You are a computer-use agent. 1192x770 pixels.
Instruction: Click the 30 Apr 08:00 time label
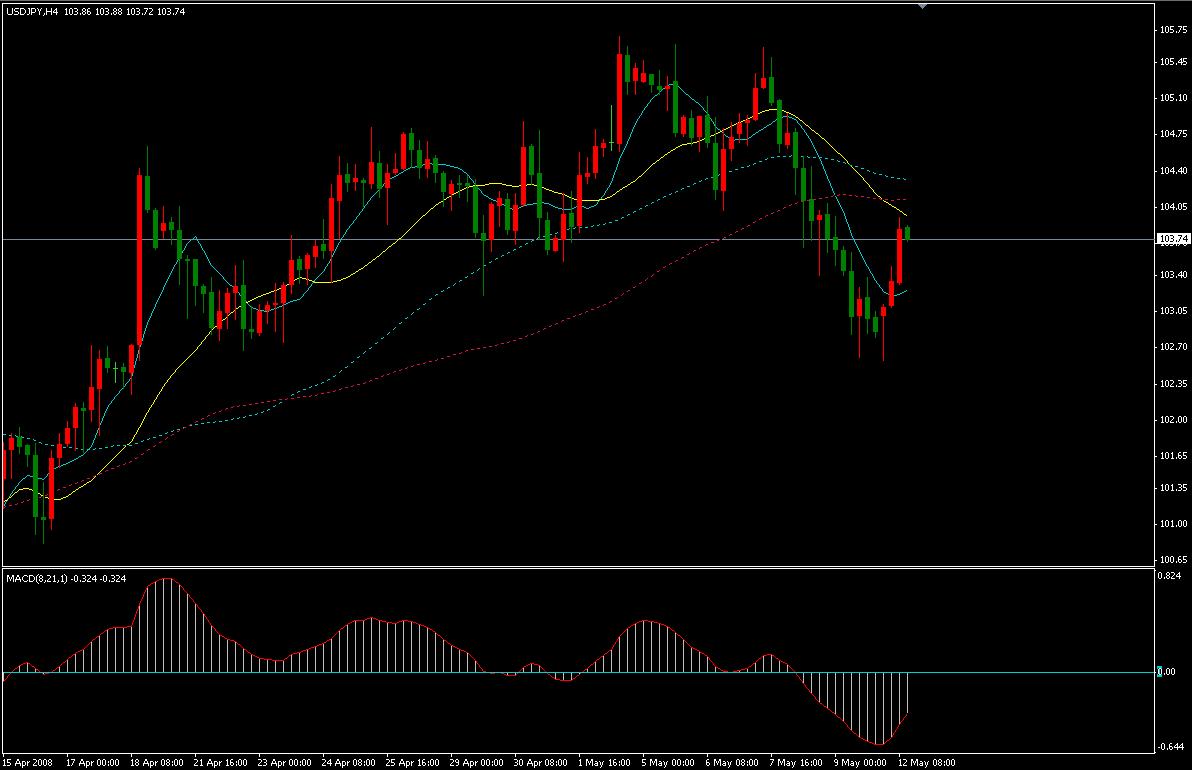point(541,762)
